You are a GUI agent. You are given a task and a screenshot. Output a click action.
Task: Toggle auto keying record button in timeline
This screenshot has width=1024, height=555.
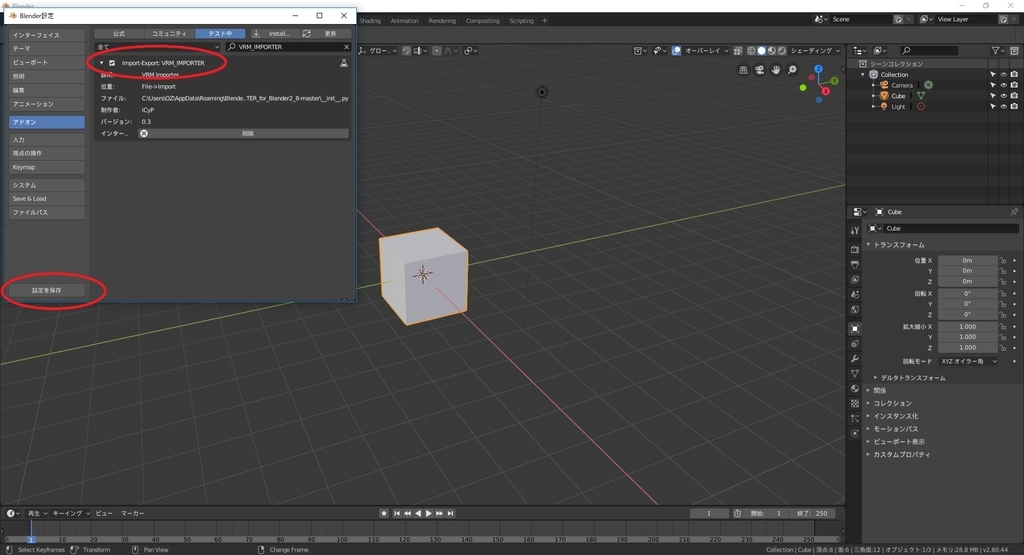384,513
